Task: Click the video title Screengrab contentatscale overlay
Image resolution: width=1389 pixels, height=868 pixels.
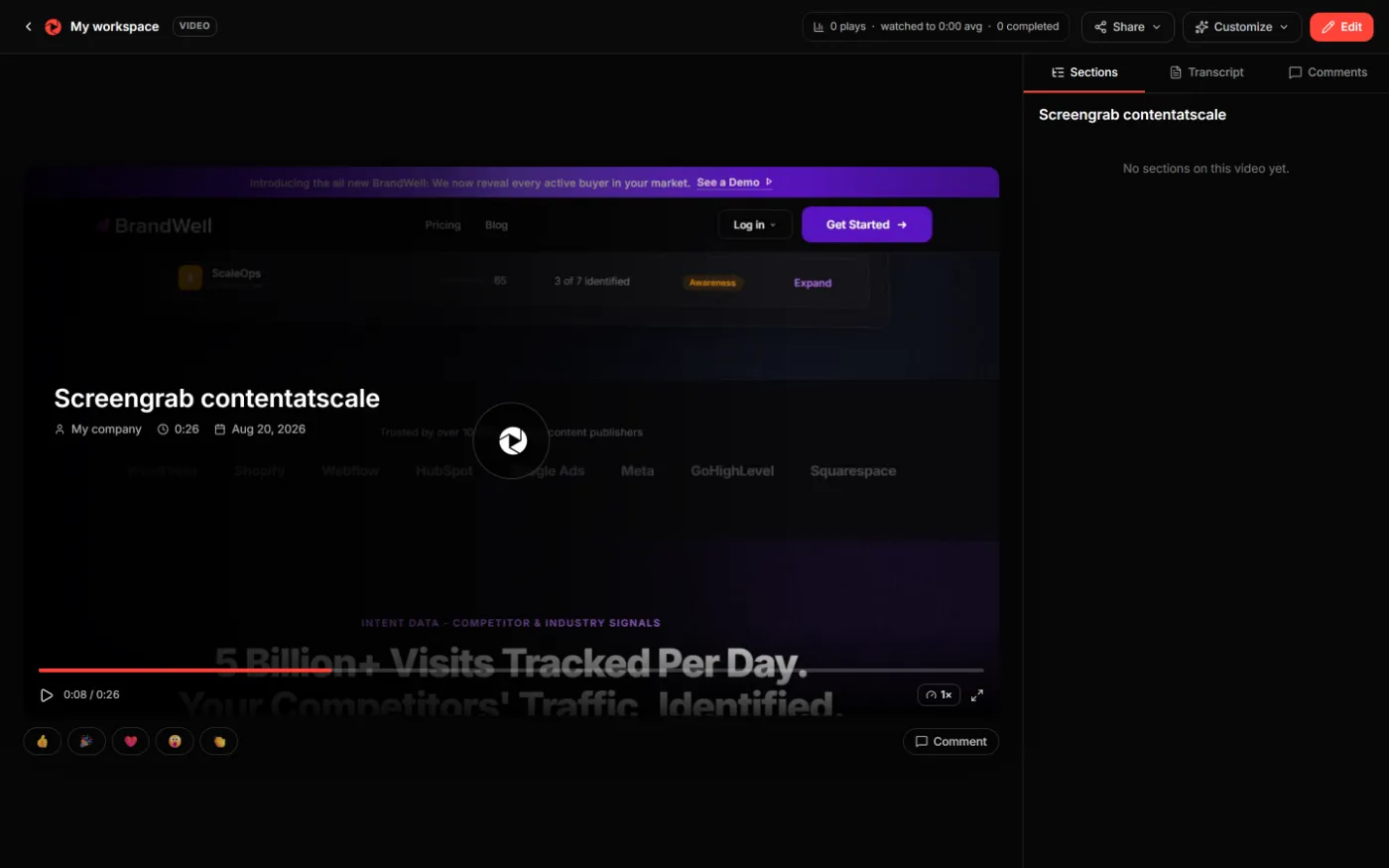Action: pyautogui.click(x=216, y=399)
